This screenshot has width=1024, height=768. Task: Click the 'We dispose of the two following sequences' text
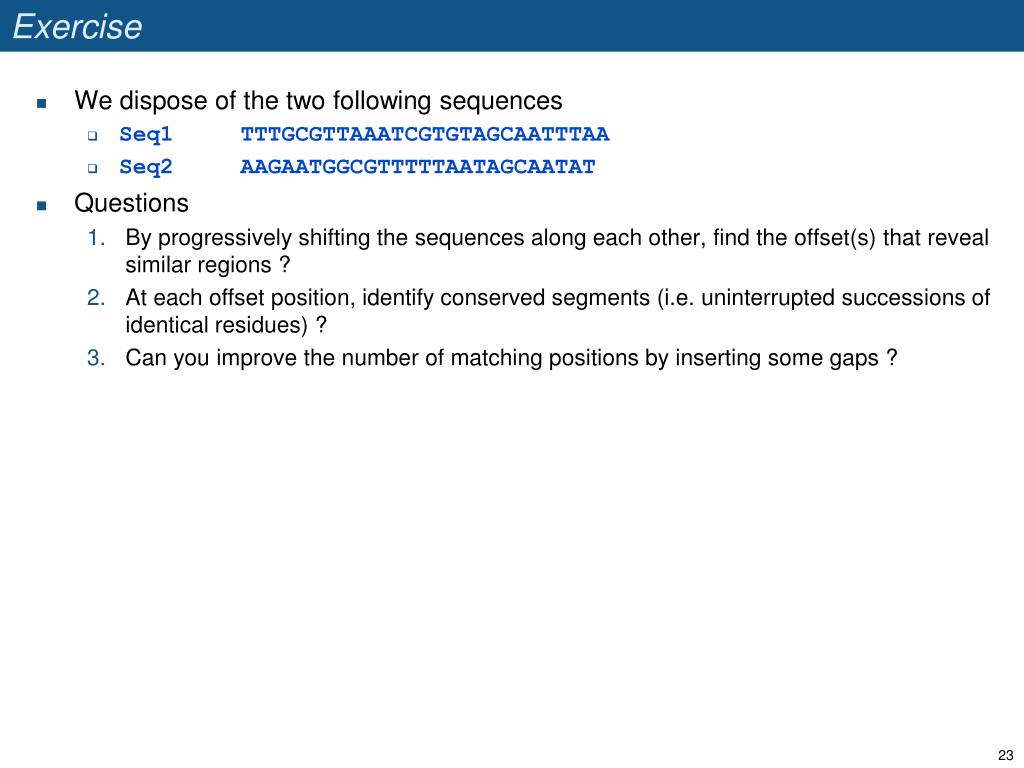coord(318,101)
